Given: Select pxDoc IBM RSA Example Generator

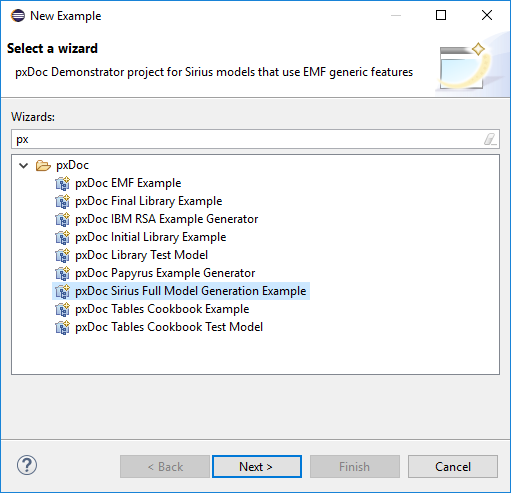Looking at the screenshot, I should [167, 219].
